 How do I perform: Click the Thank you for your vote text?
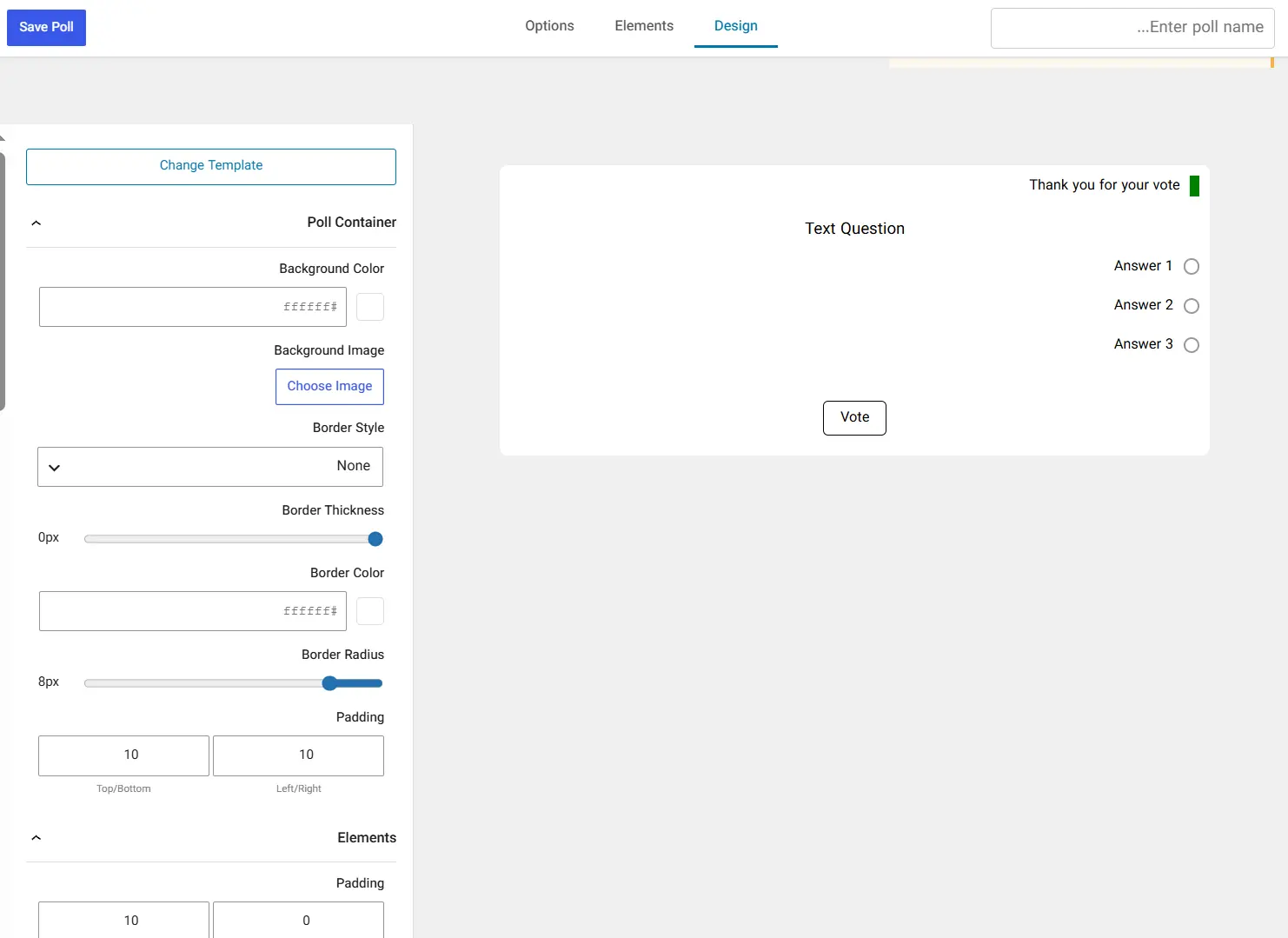pyautogui.click(x=1105, y=185)
